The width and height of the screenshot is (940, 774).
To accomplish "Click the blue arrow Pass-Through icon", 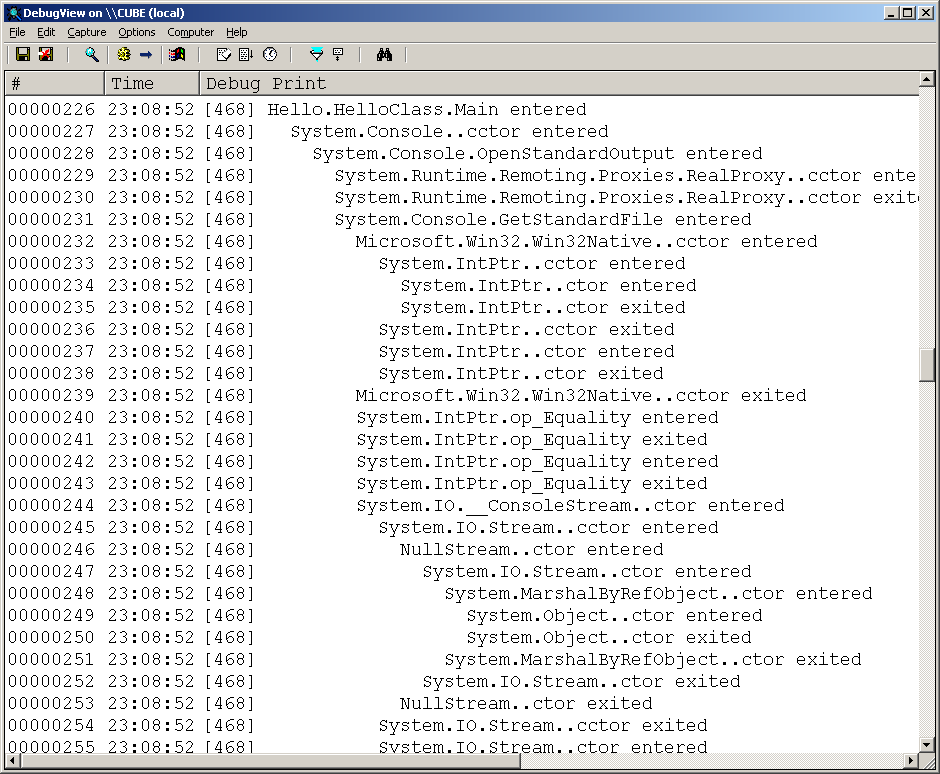I will [146, 54].
